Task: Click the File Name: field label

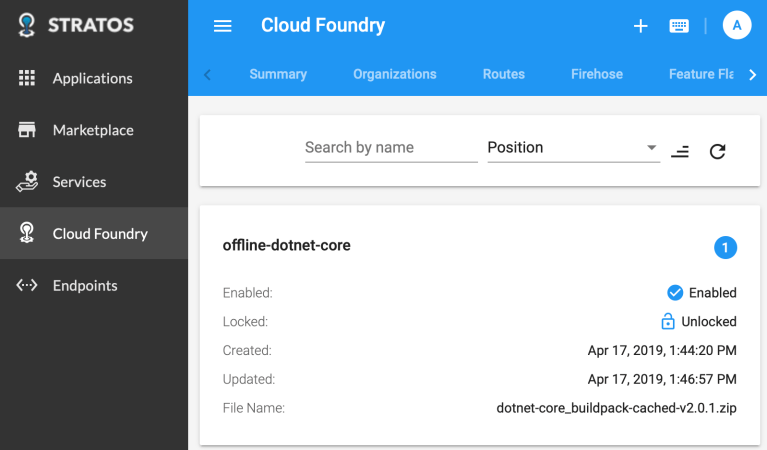Action: click(253, 408)
